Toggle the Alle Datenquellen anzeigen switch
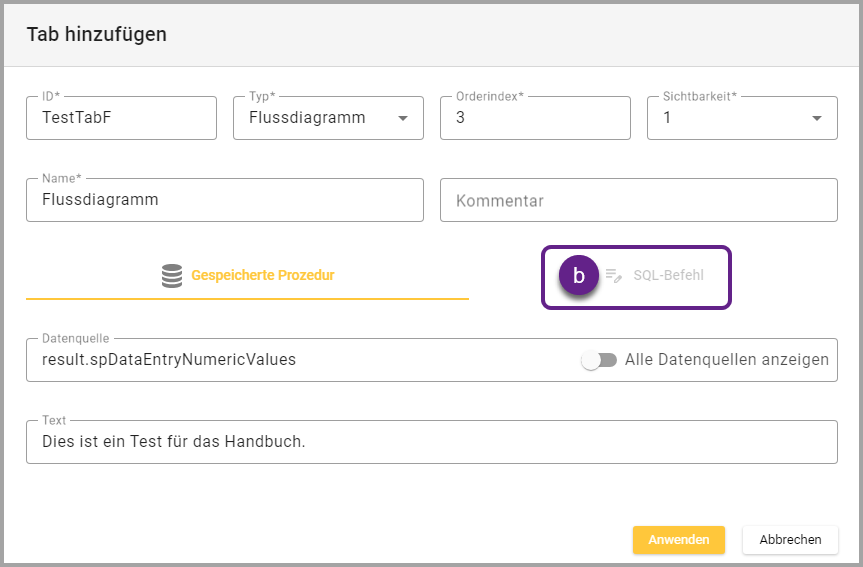 pos(599,360)
